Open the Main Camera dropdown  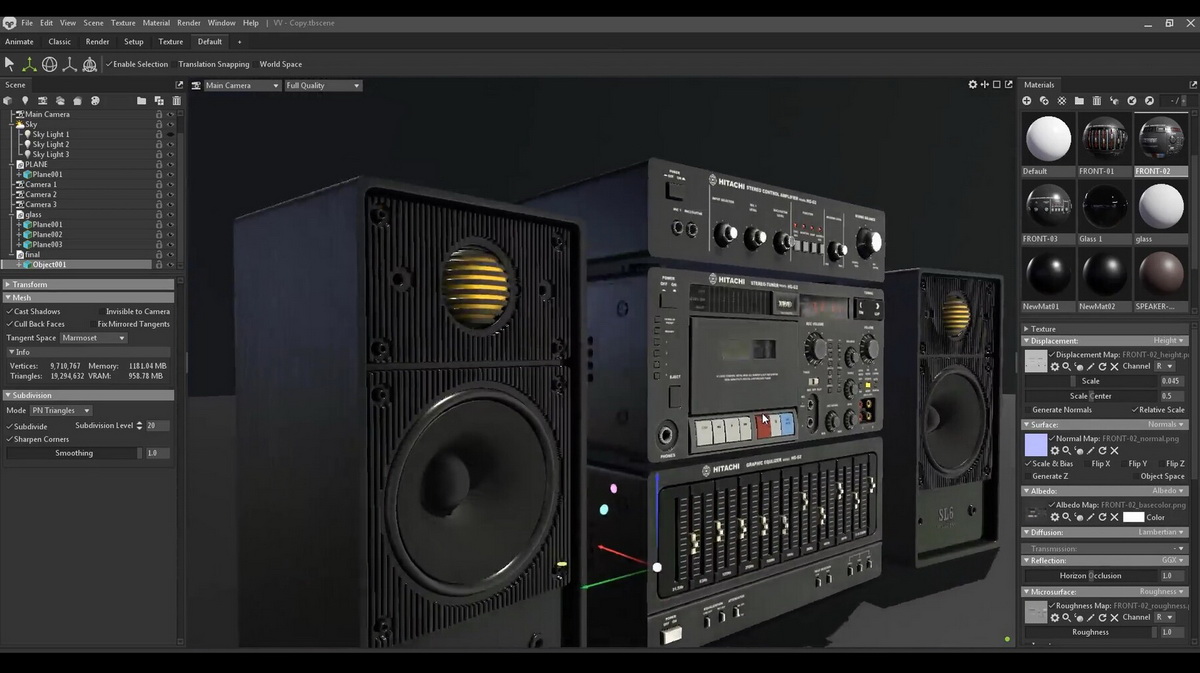click(x=241, y=85)
